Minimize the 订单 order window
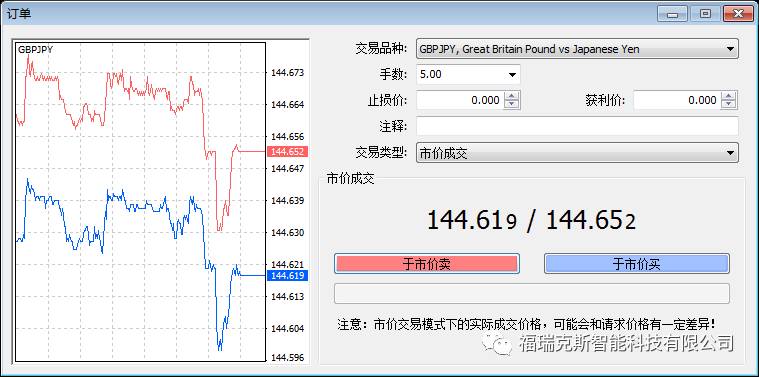Viewport: 759px width, 377px height. tap(672, 14)
